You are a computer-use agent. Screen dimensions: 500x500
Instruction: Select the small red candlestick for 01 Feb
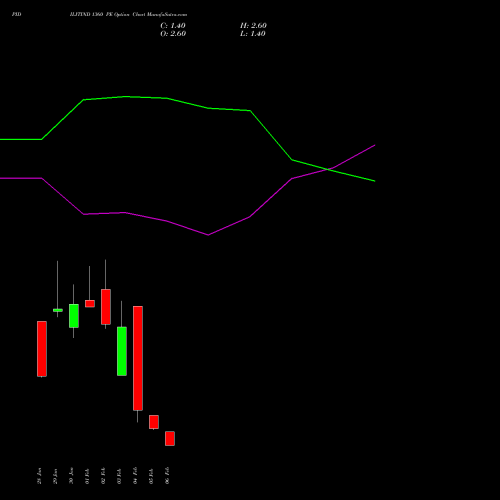[90, 303]
